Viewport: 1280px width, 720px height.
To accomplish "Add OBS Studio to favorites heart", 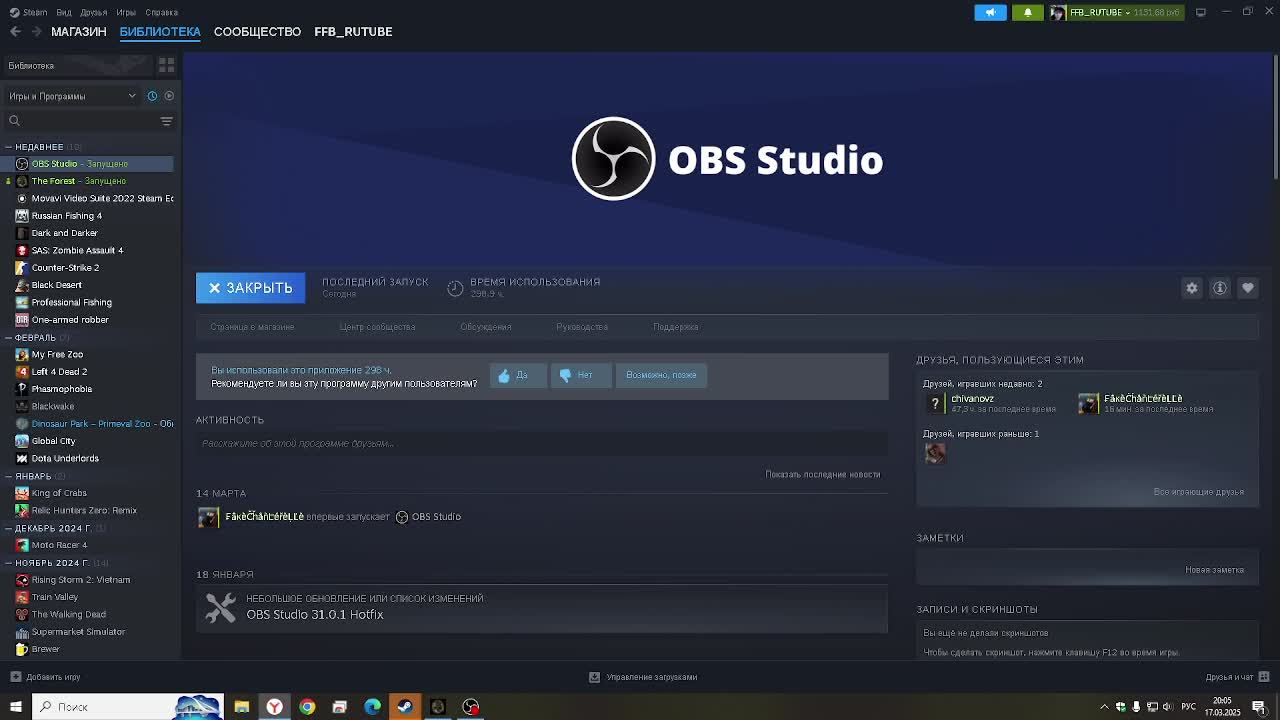I will 1247,288.
